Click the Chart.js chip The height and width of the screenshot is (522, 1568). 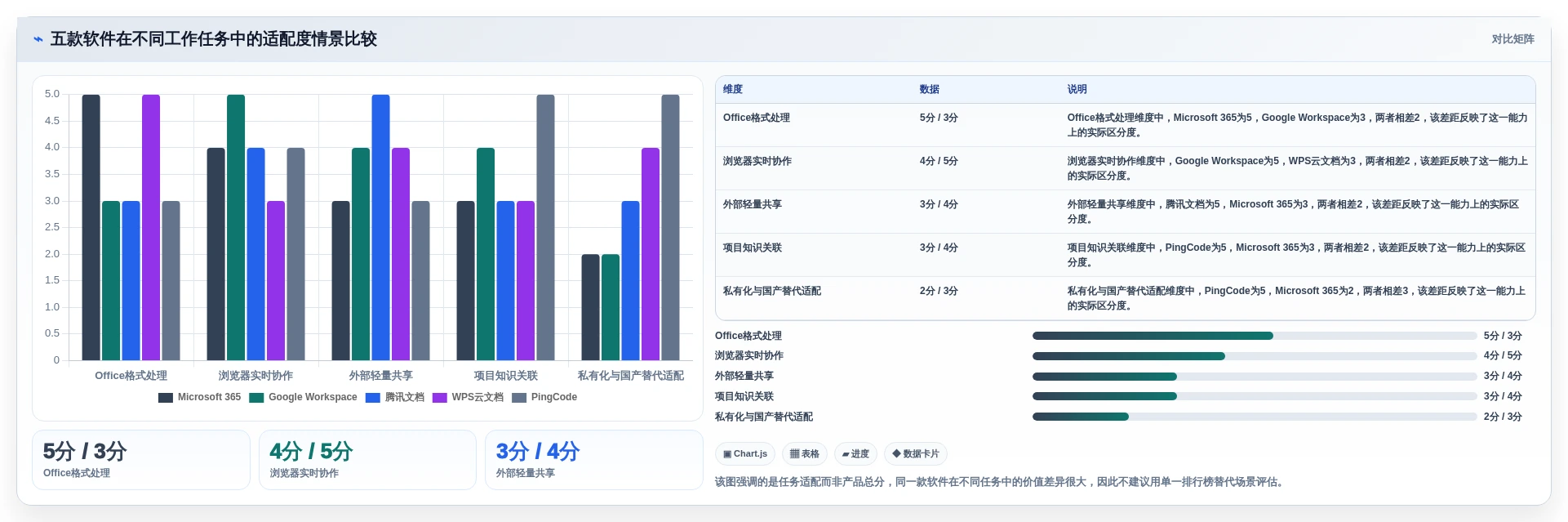coord(745,454)
